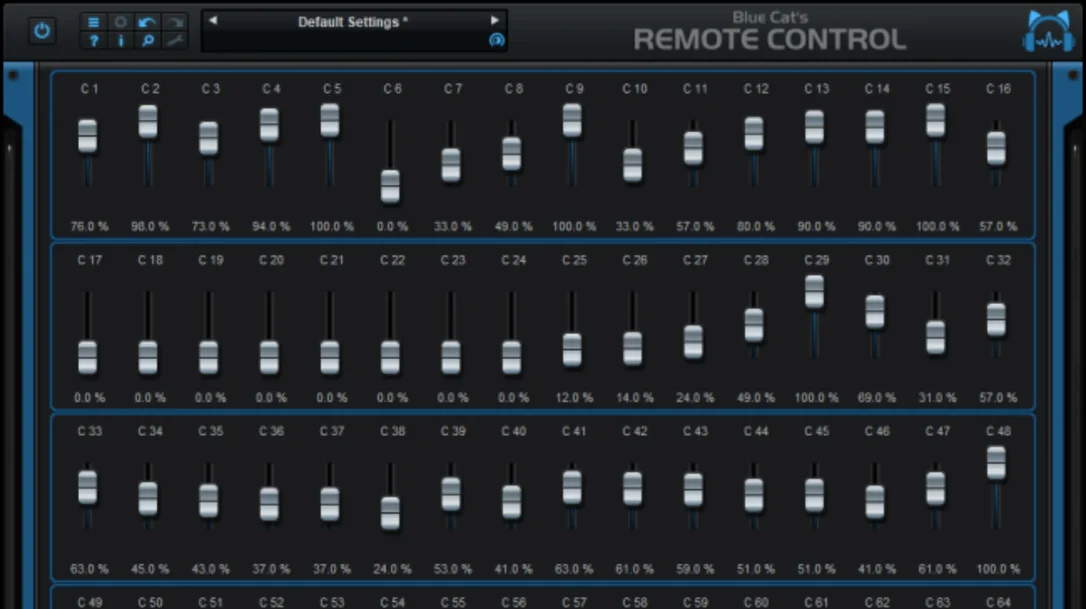This screenshot has width=1086, height=609.
Task: Click the REMOTE CONTROL title text
Action: pyautogui.click(x=769, y=39)
